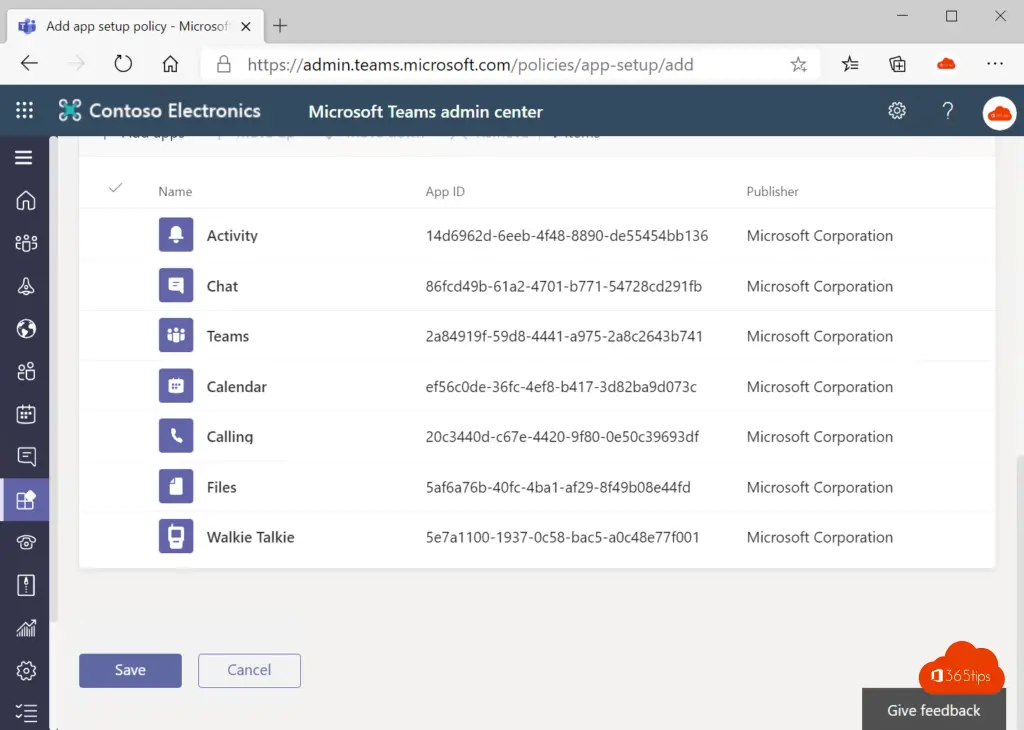Go back with browser back arrow
Screen dimensions: 1024x730
coord(29,63)
